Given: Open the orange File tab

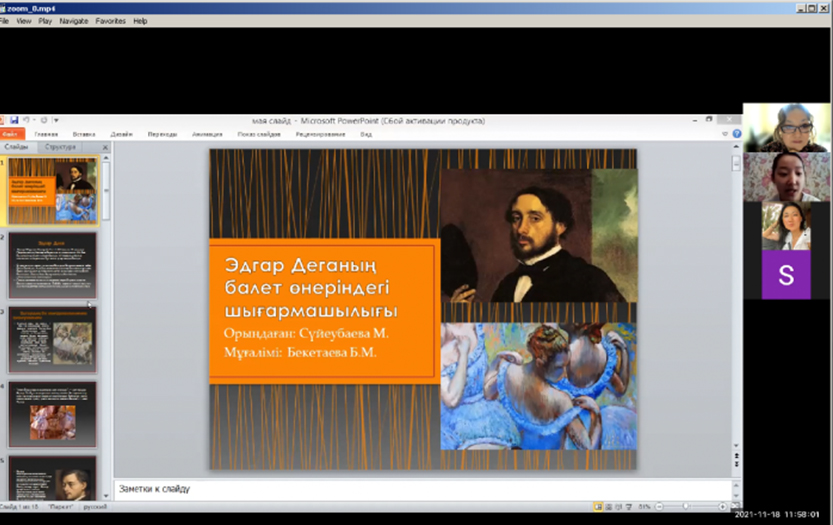Looking at the screenshot, I should click(x=12, y=134).
